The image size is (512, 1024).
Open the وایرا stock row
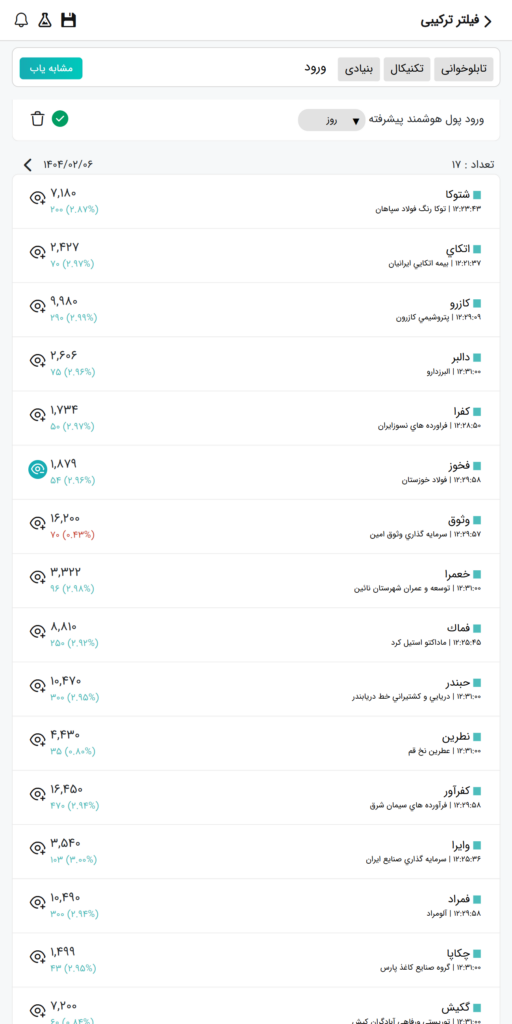[x=256, y=852]
